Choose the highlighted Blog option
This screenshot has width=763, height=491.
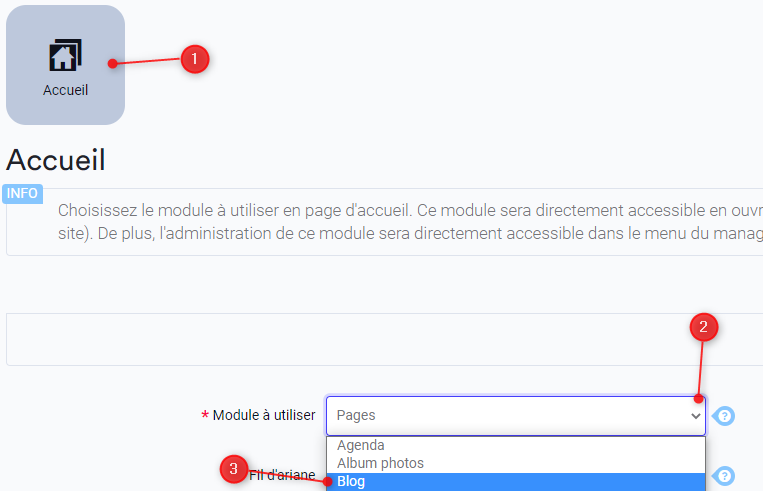516,482
